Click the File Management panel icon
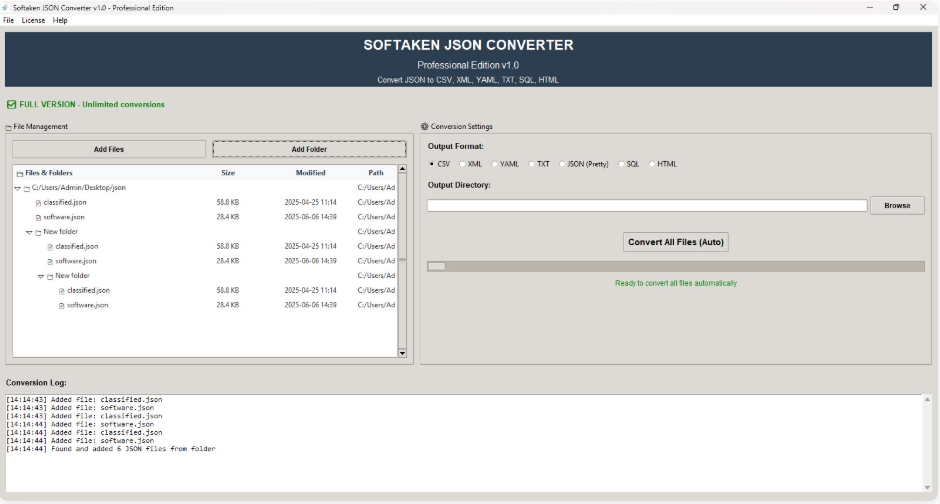 (8, 127)
